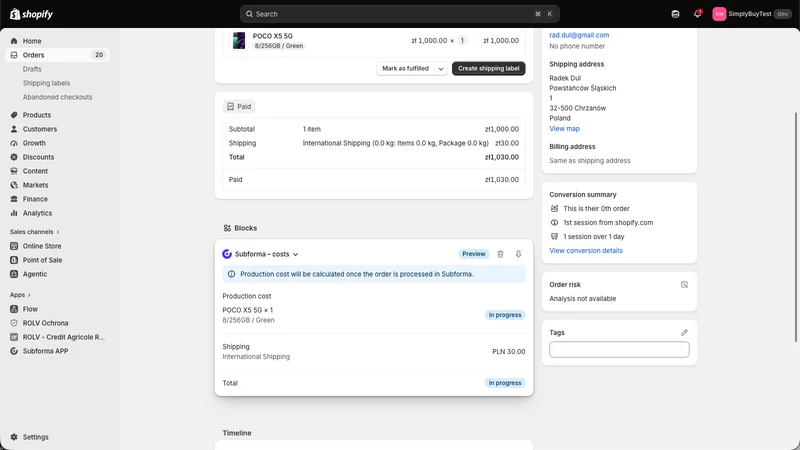
Task: Click the 1st session from shopify.com text
Action: 608,222
